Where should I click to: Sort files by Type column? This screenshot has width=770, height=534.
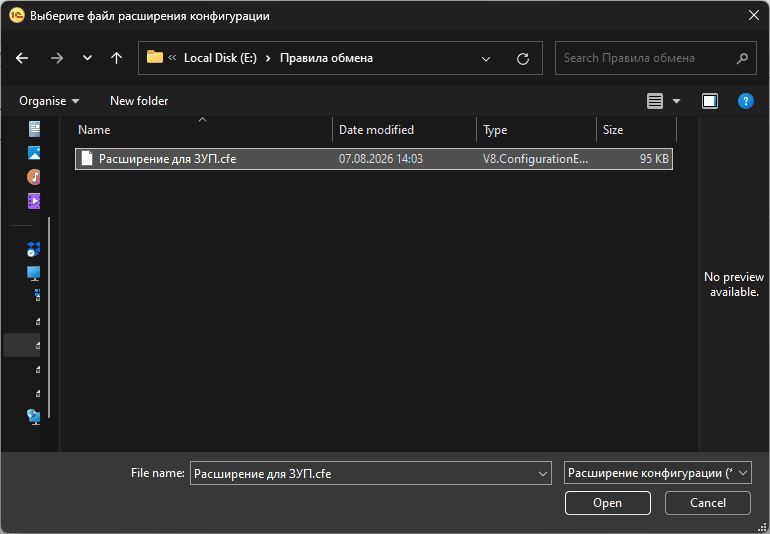pyautogui.click(x=536, y=130)
